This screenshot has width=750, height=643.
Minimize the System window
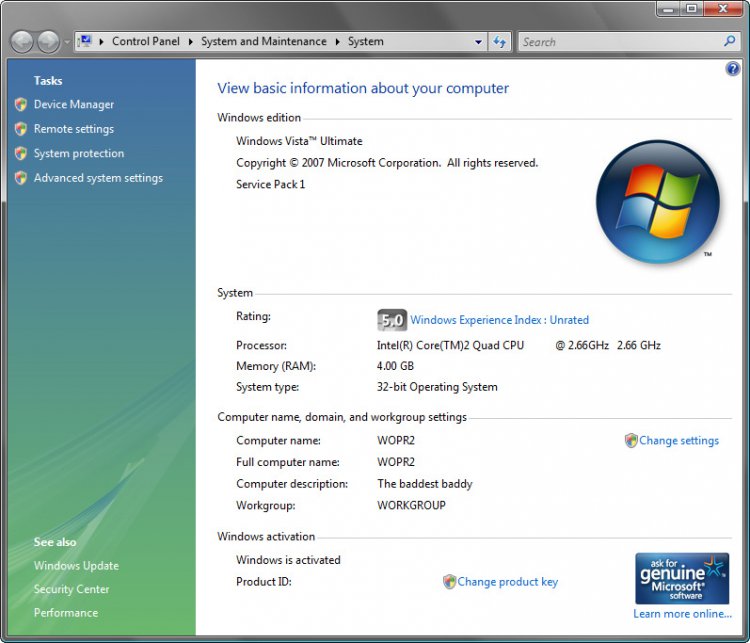(x=668, y=9)
